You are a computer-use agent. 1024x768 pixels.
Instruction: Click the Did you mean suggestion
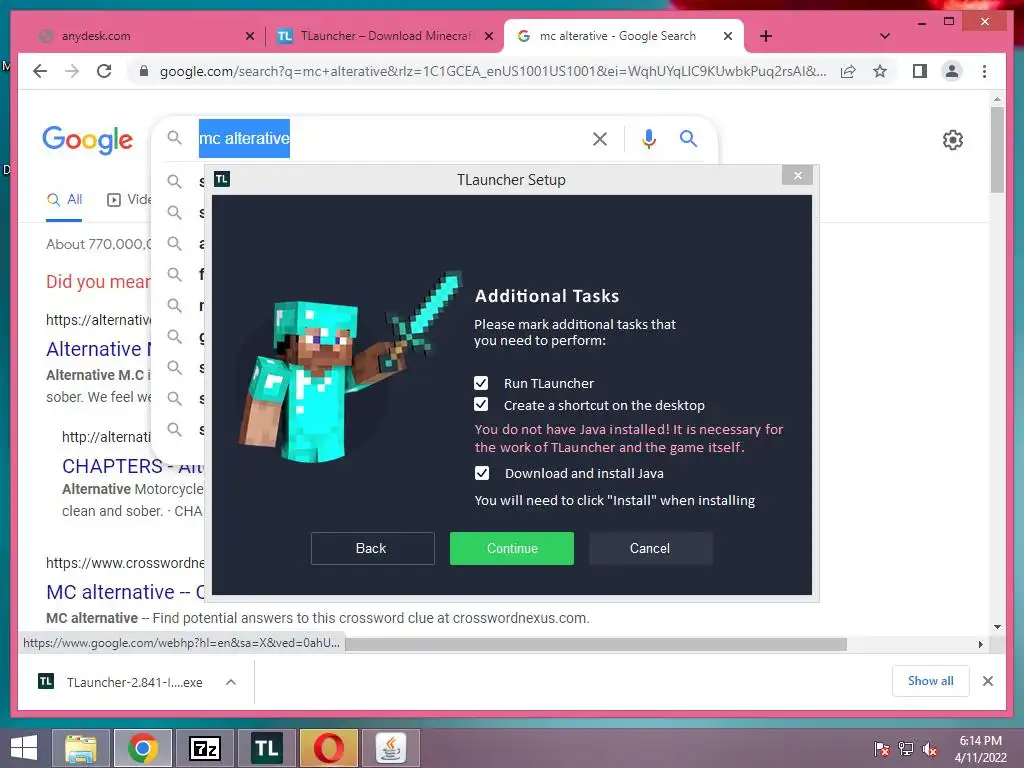pyautogui.click(x=98, y=281)
